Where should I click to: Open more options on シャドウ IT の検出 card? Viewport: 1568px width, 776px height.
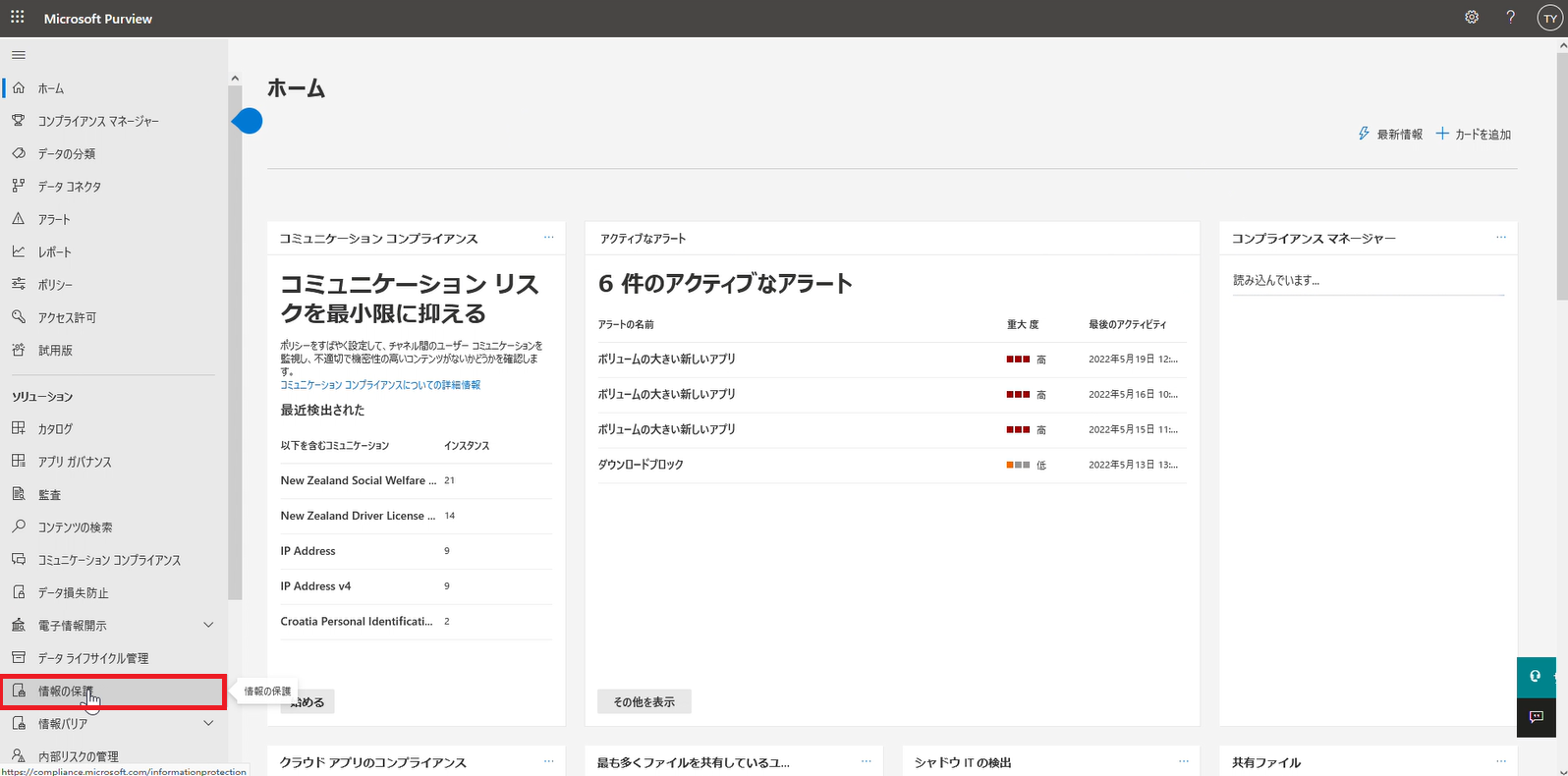coord(1184,761)
